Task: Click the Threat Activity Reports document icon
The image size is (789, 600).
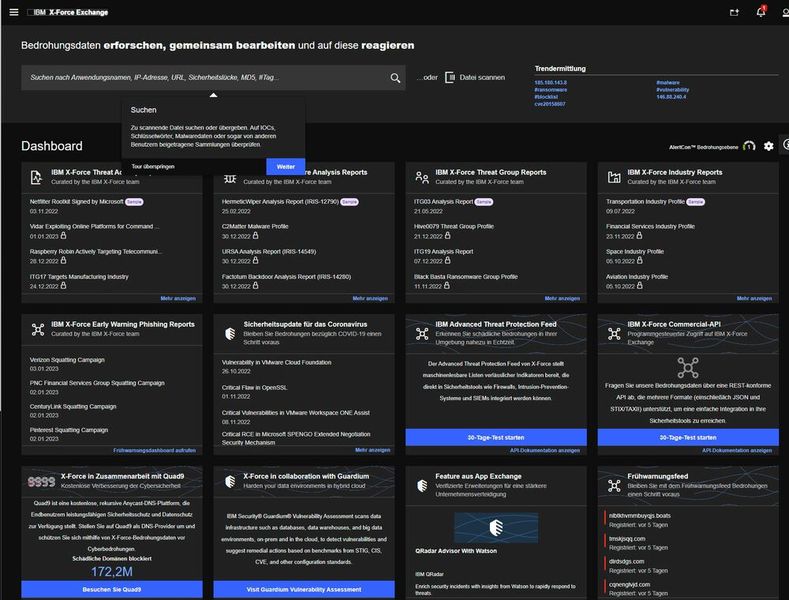Action: [36, 177]
